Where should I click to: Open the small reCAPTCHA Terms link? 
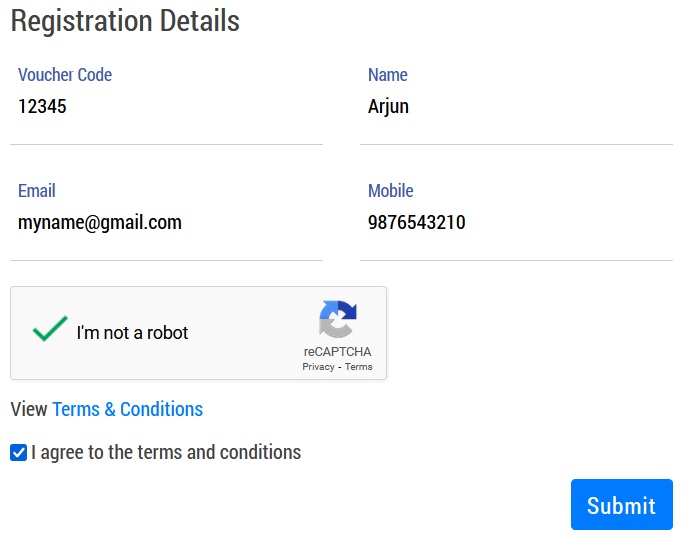[x=358, y=367]
